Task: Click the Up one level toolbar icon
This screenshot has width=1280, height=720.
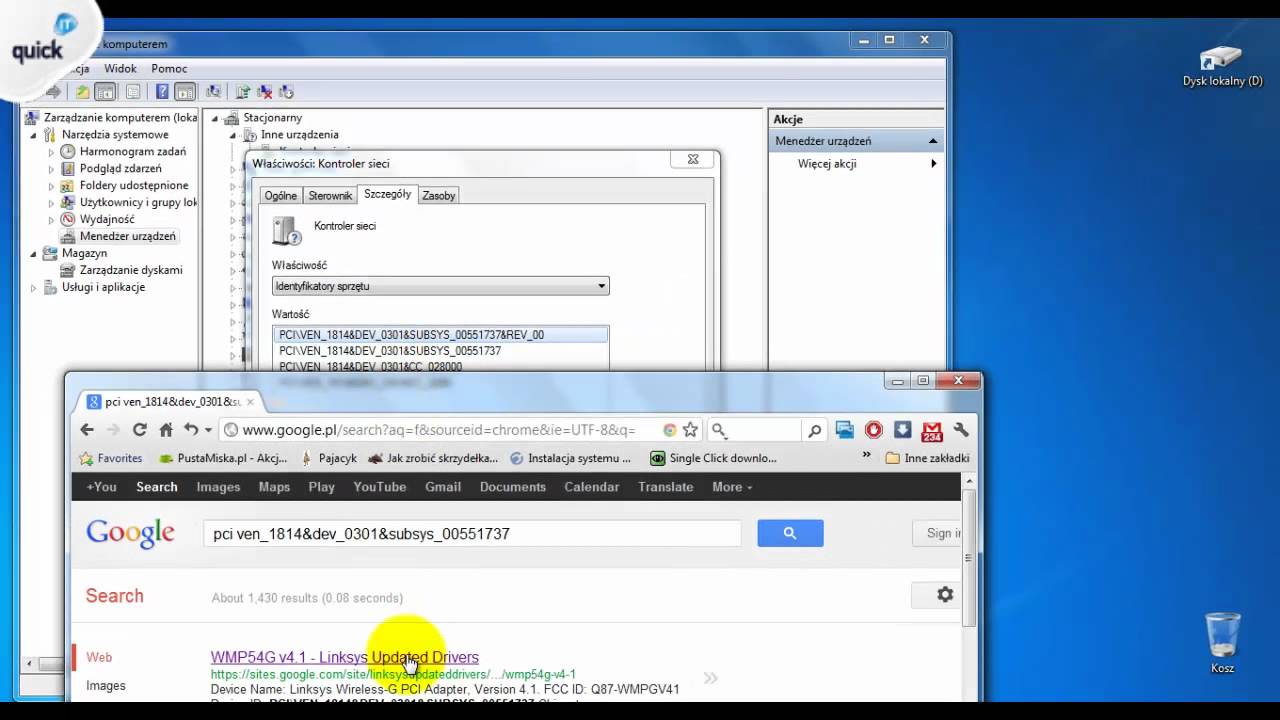Action: tap(82, 92)
